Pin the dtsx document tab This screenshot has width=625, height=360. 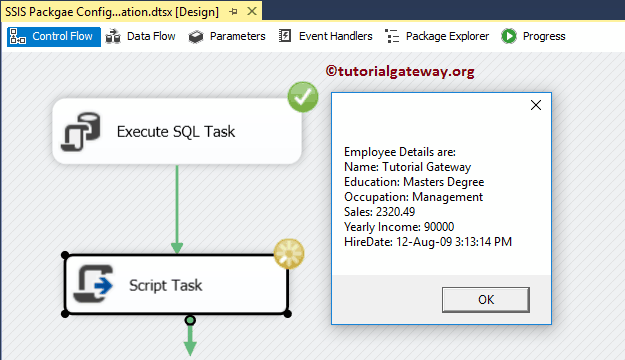[234, 12]
